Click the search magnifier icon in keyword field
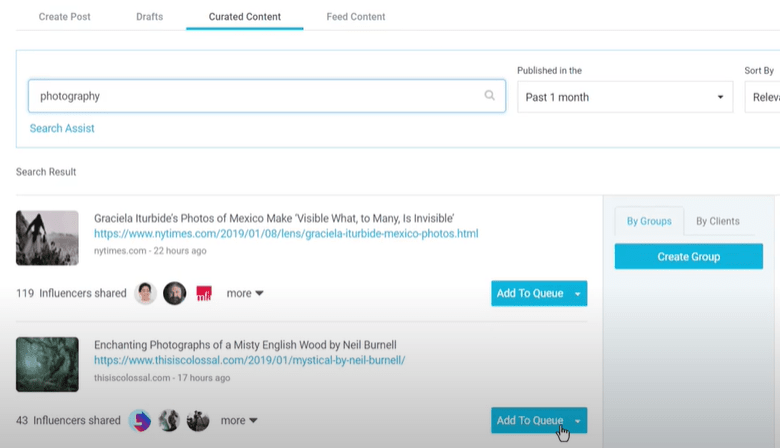 (489, 95)
